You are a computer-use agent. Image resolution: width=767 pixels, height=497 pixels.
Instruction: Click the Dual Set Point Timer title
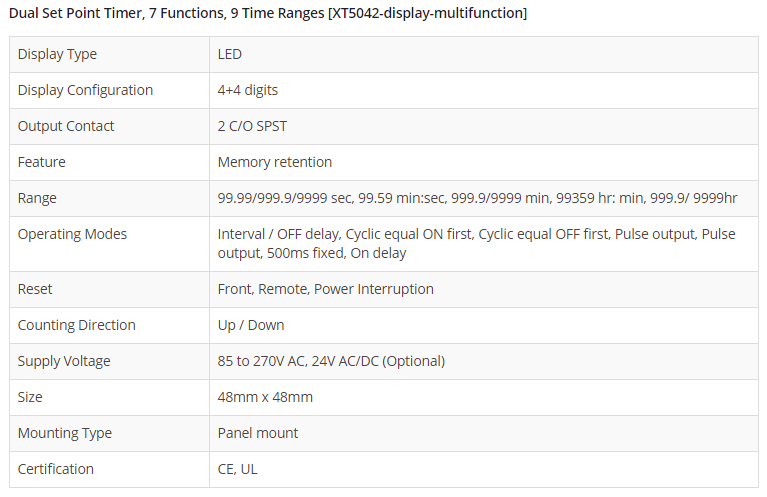(x=267, y=13)
